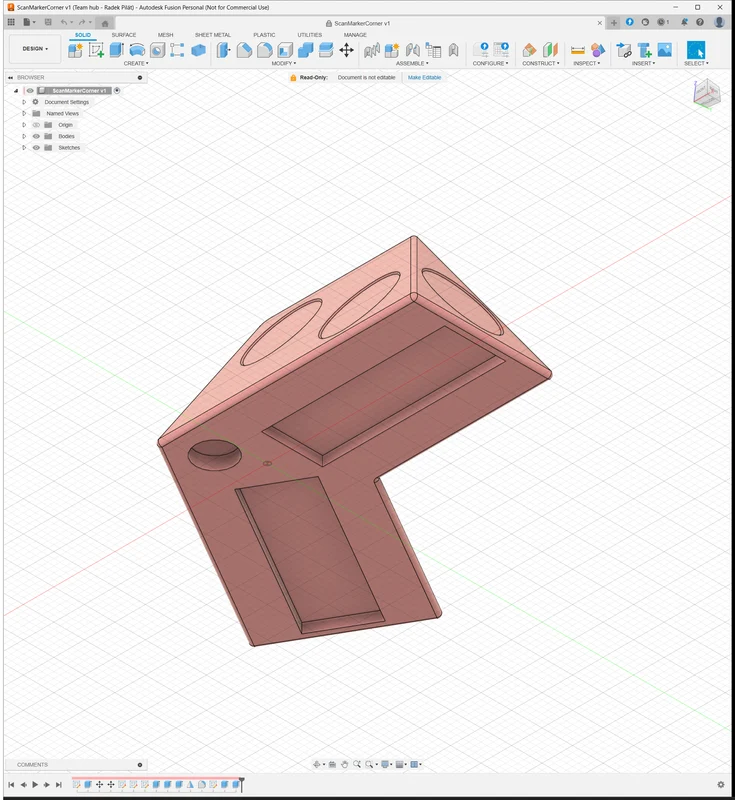
Task: Switch to the SHEET METAL tab
Action: (213, 35)
